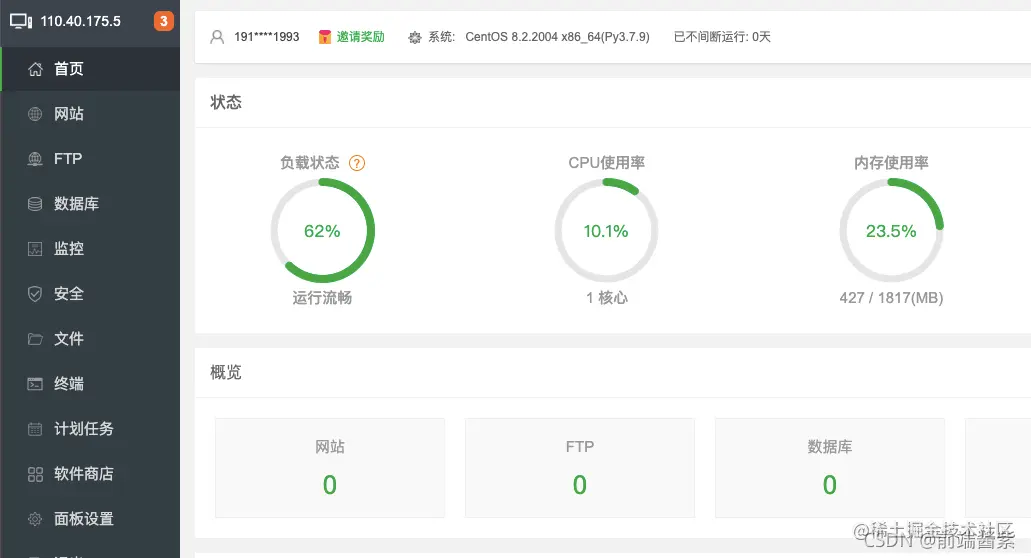Click the server monitor icon beside 110.40.175.5
Screen dimensions: 1031x558
pos(21,21)
